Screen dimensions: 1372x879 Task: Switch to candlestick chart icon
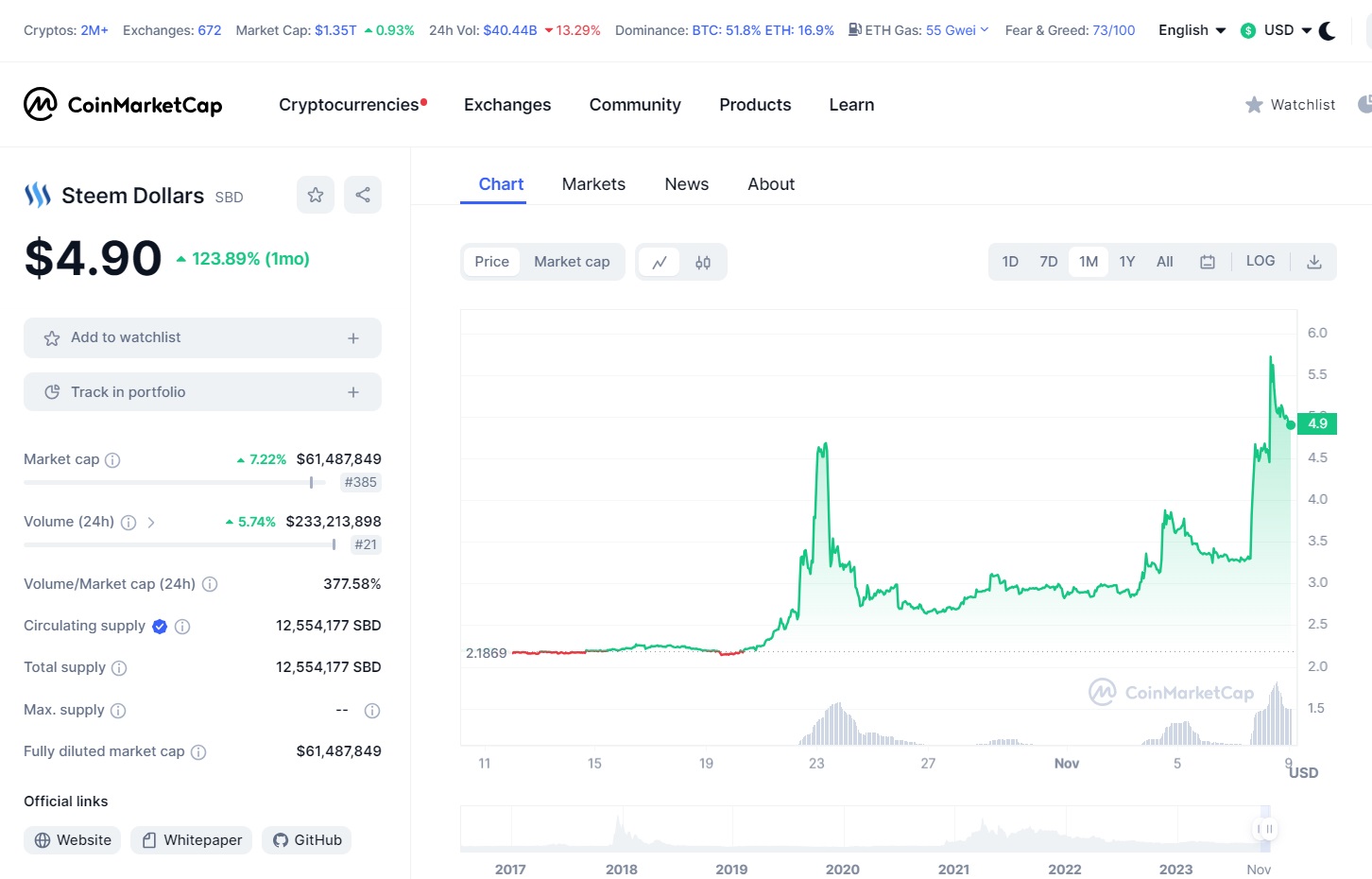click(703, 262)
